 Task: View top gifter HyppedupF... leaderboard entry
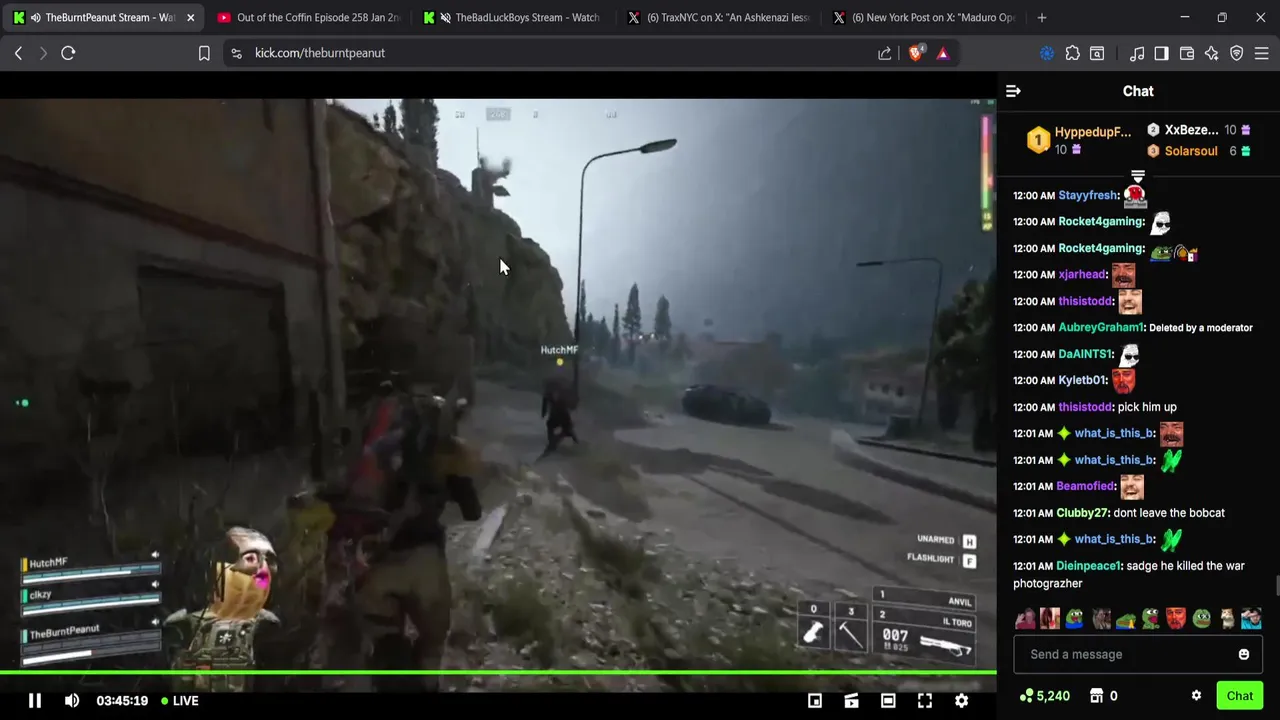[x=1081, y=140]
